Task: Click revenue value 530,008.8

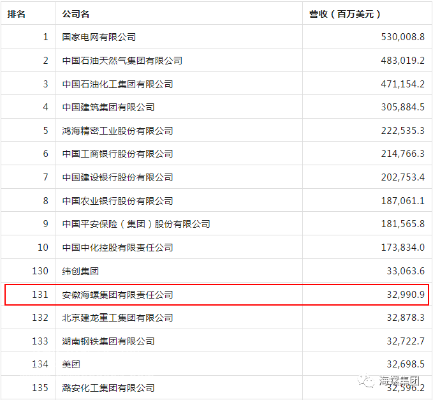Action: 403,37
